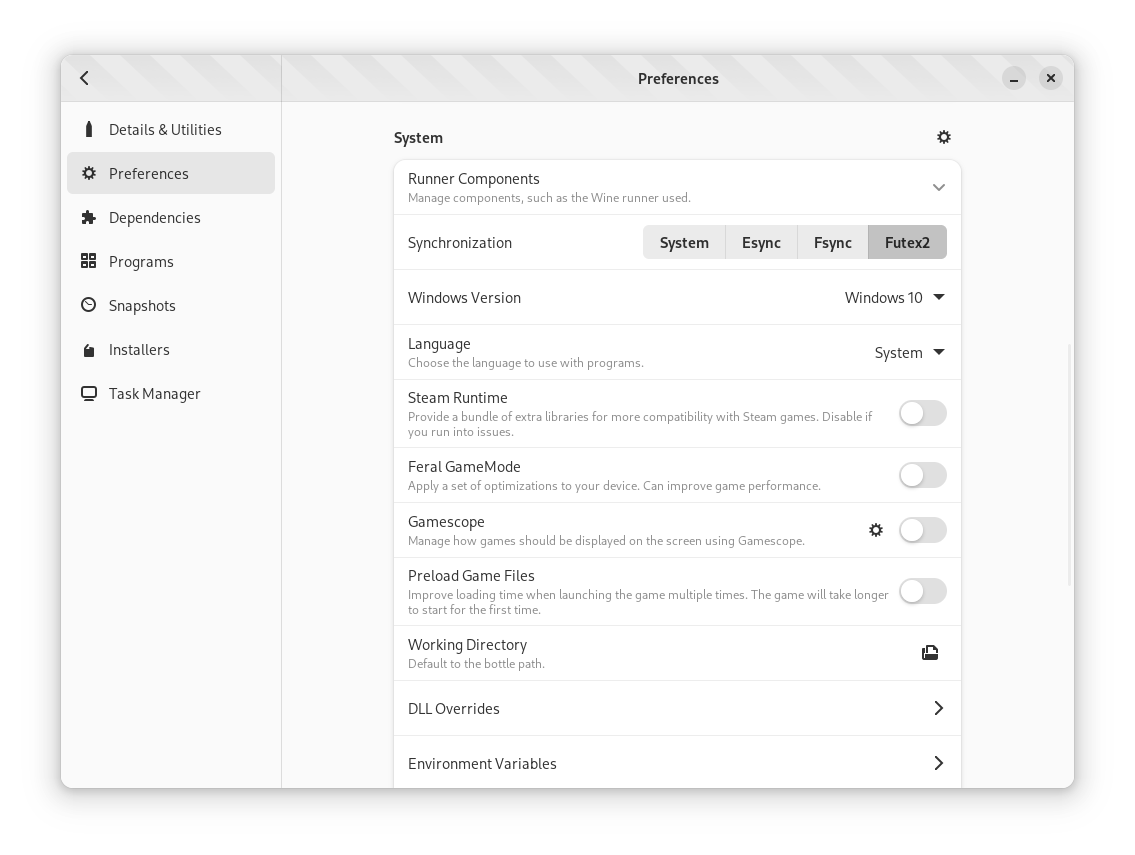Click the Snapshots clock icon
This screenshot has height=855, width=1135.
(89, 305)
